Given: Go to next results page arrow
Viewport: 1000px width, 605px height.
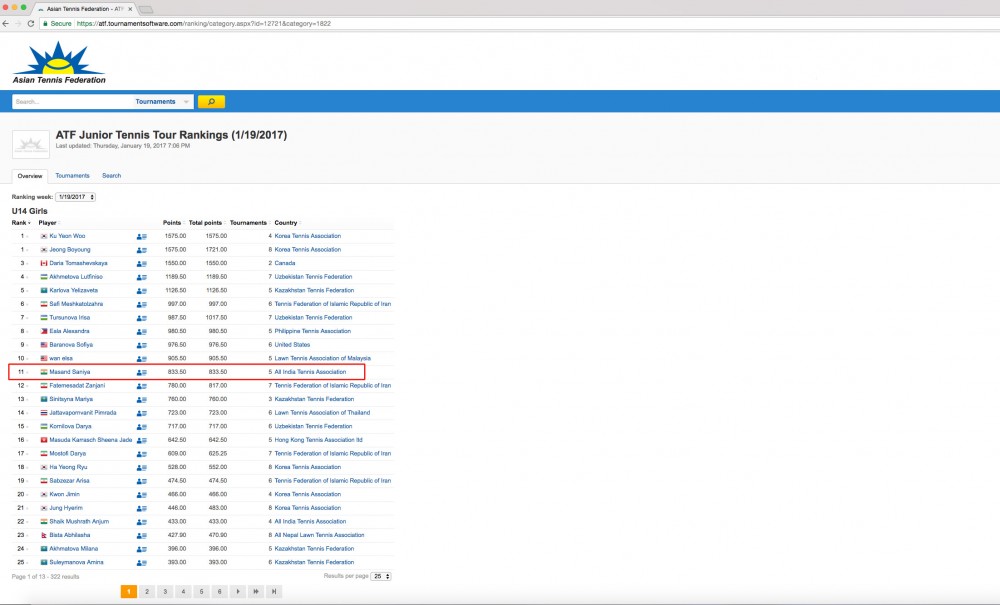Looking at the screenshot, I should click(238, 592).
